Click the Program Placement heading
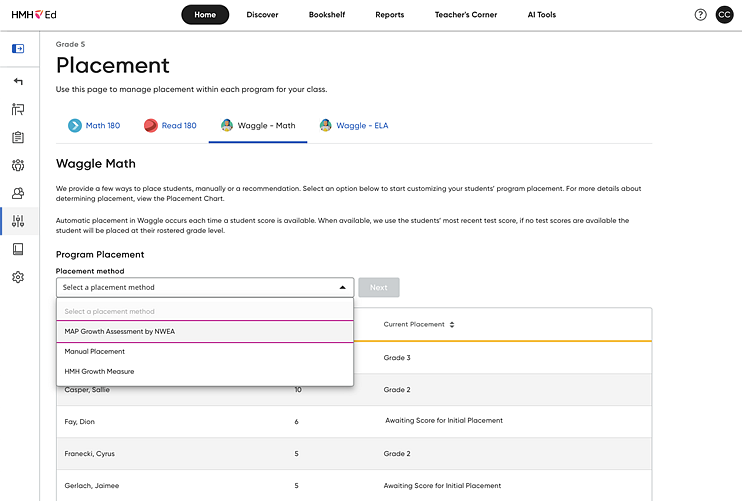The height and width of the screenshot is (501, 742). coord(100,255)
